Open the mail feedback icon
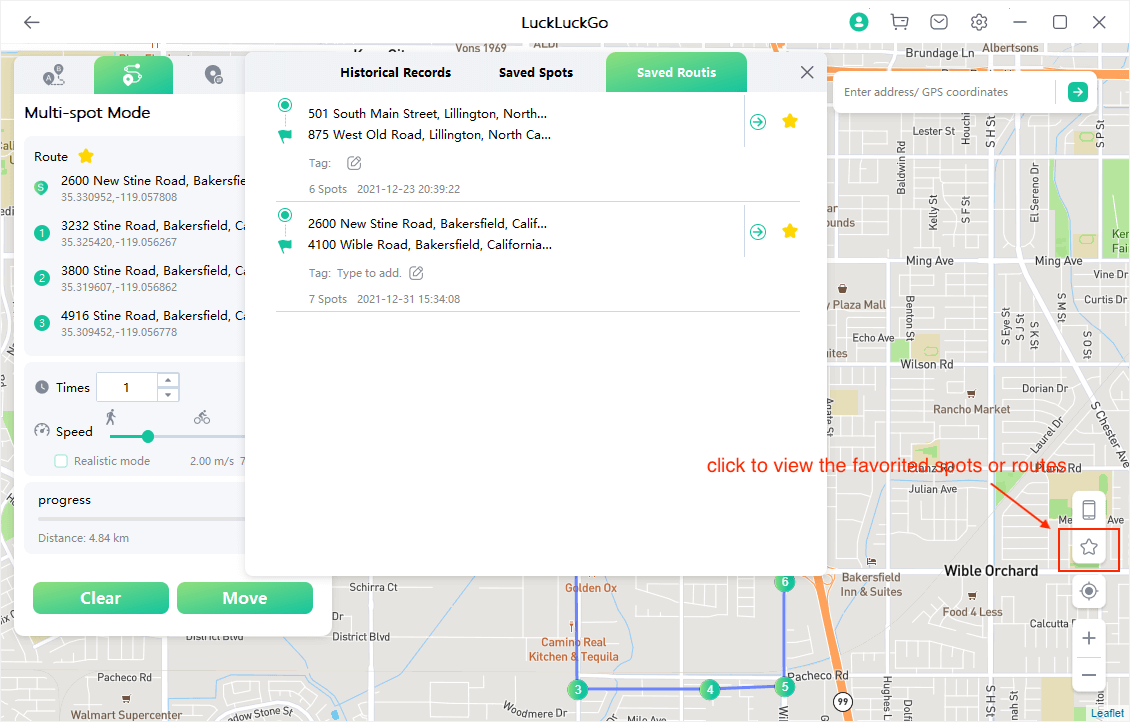 (x=938, y=22)
